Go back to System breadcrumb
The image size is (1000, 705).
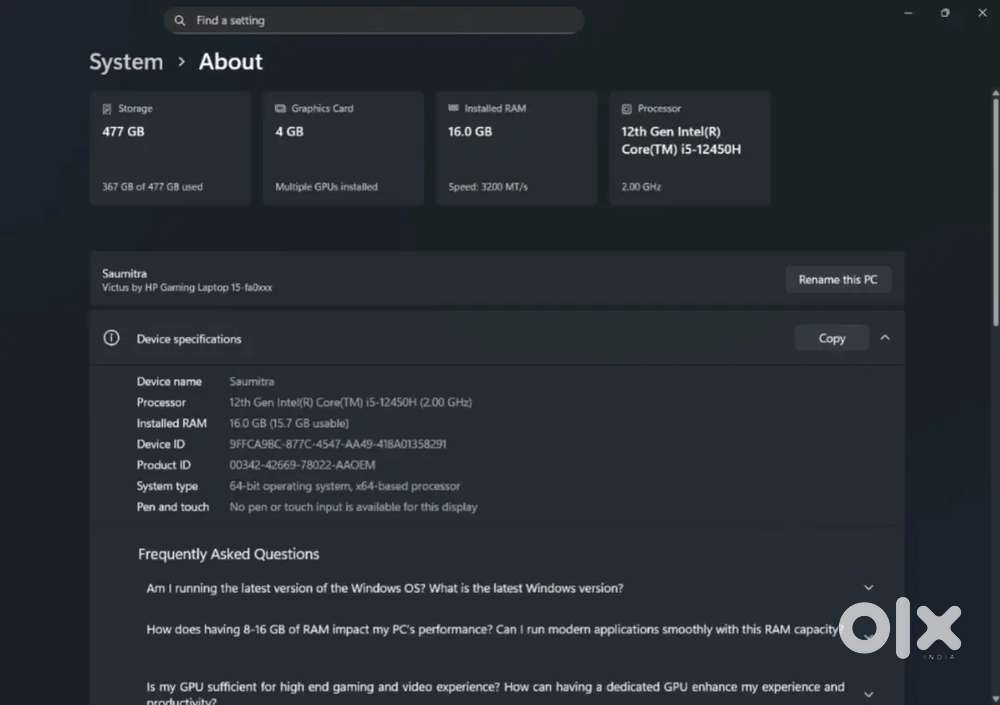(126, 62)
